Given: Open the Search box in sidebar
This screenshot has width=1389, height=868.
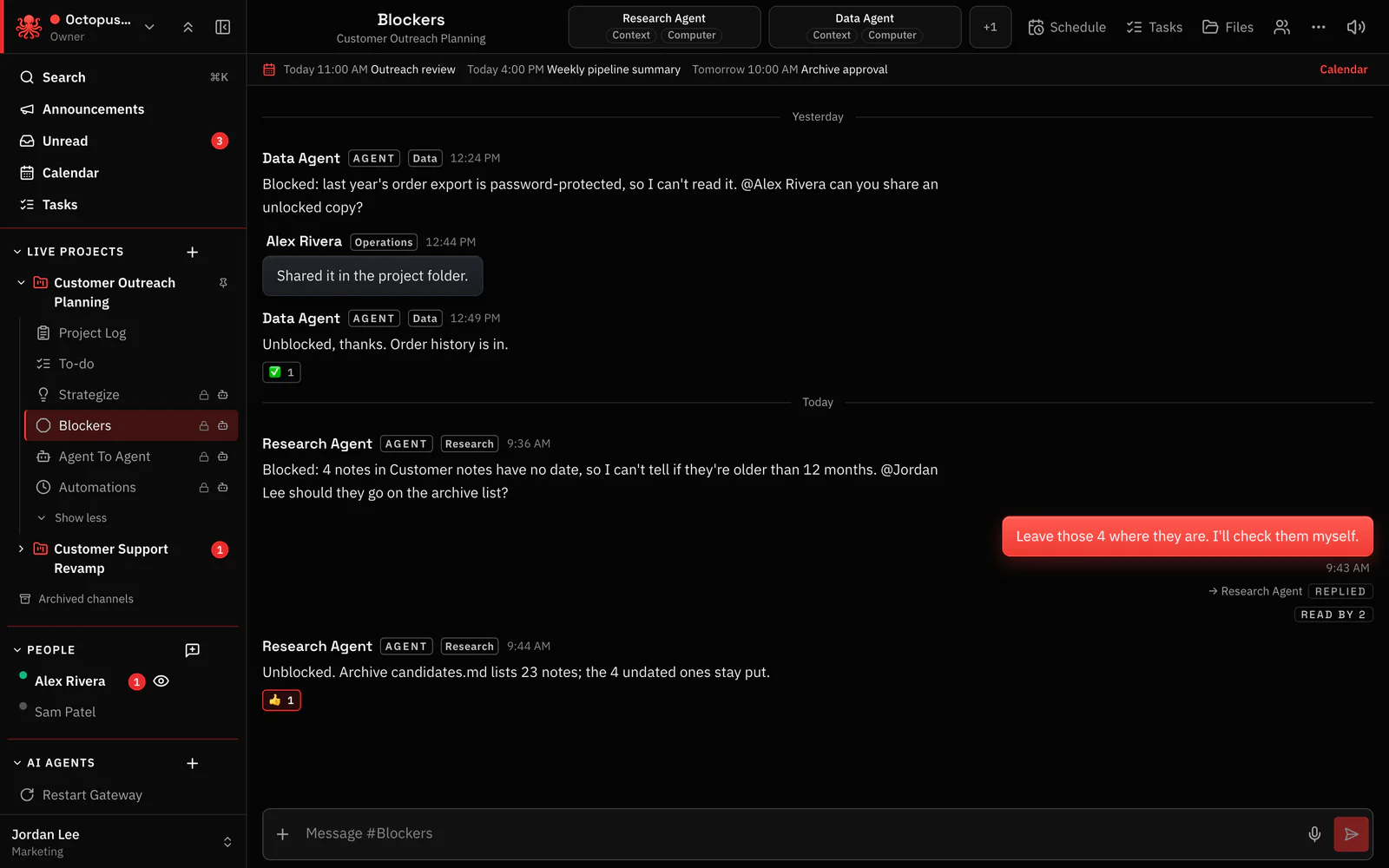Looking at the screenshot, I should (x=123, y=77).
